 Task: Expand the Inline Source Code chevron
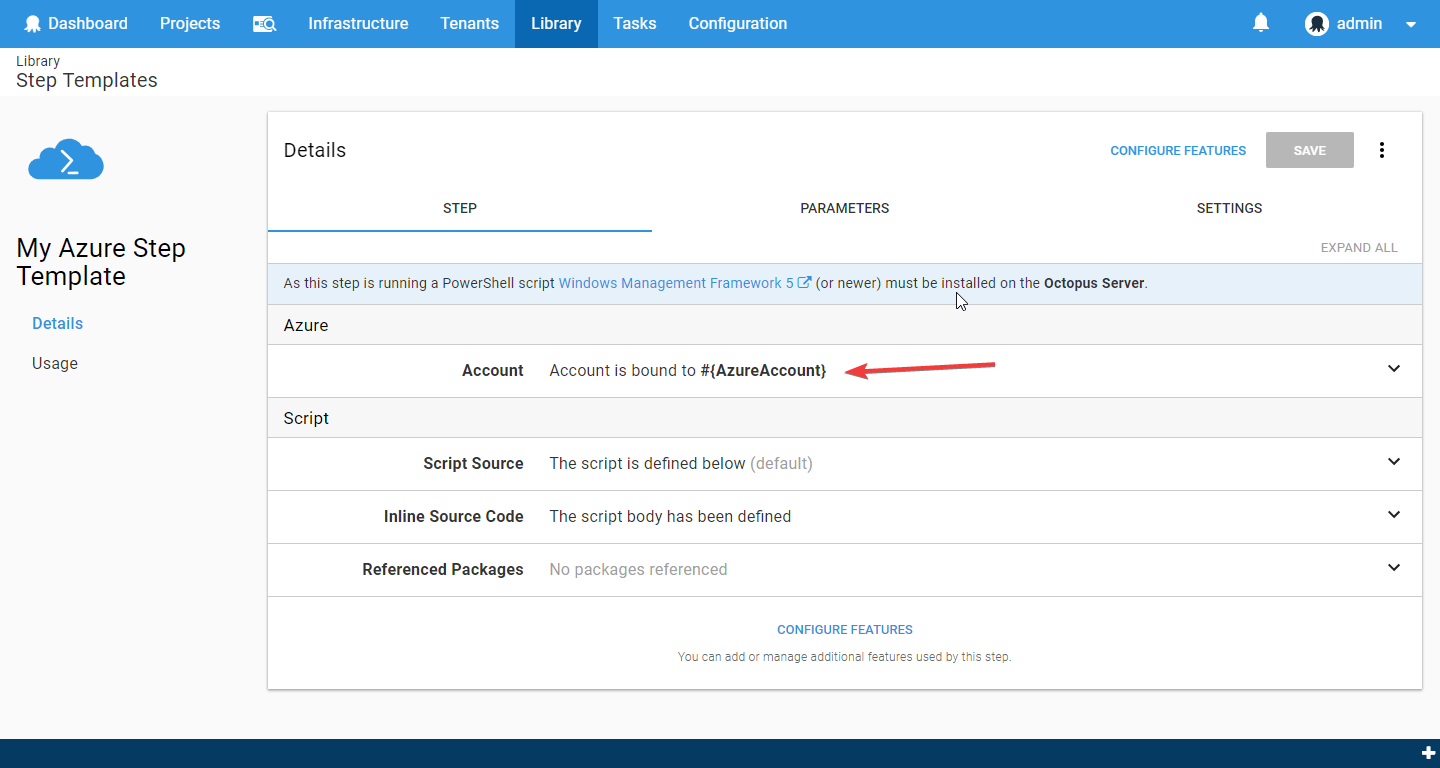pos(1394,515)
